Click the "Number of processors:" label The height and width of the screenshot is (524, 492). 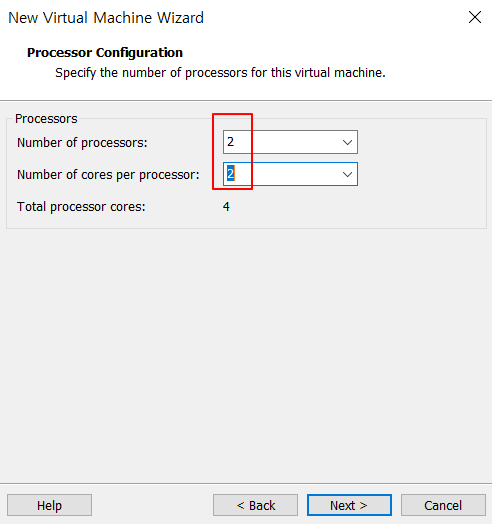82,143
